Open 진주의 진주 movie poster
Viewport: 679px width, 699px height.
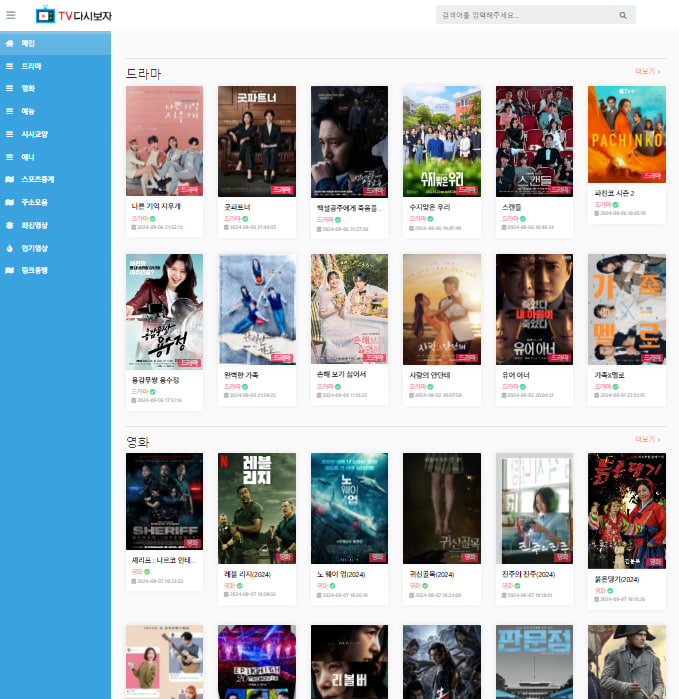pyautogui.click(x=535, y=509)
